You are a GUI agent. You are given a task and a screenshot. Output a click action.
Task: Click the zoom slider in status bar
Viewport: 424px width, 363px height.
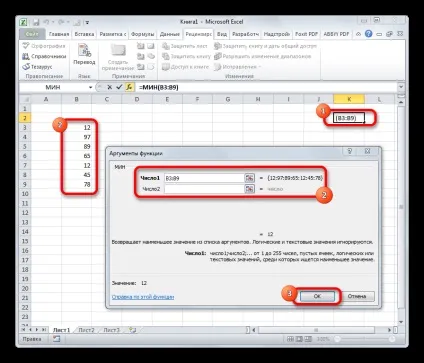point(365,339)
